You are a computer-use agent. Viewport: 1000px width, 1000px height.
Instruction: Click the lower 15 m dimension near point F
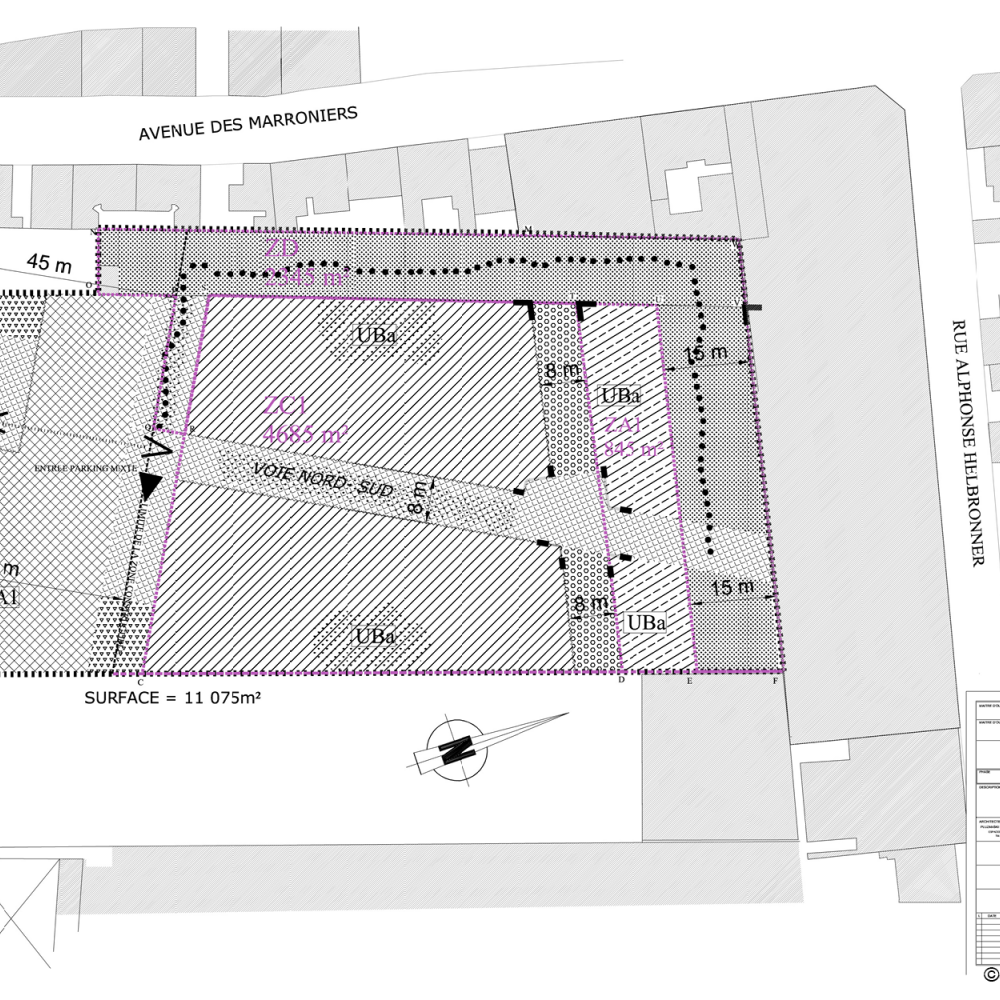[x=731, y=587]
